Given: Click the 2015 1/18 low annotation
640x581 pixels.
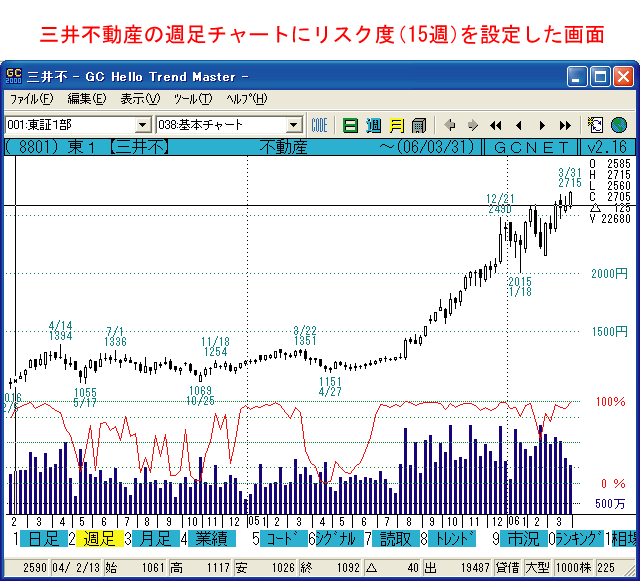Looking at the screenshot, I should pos(520,286).
